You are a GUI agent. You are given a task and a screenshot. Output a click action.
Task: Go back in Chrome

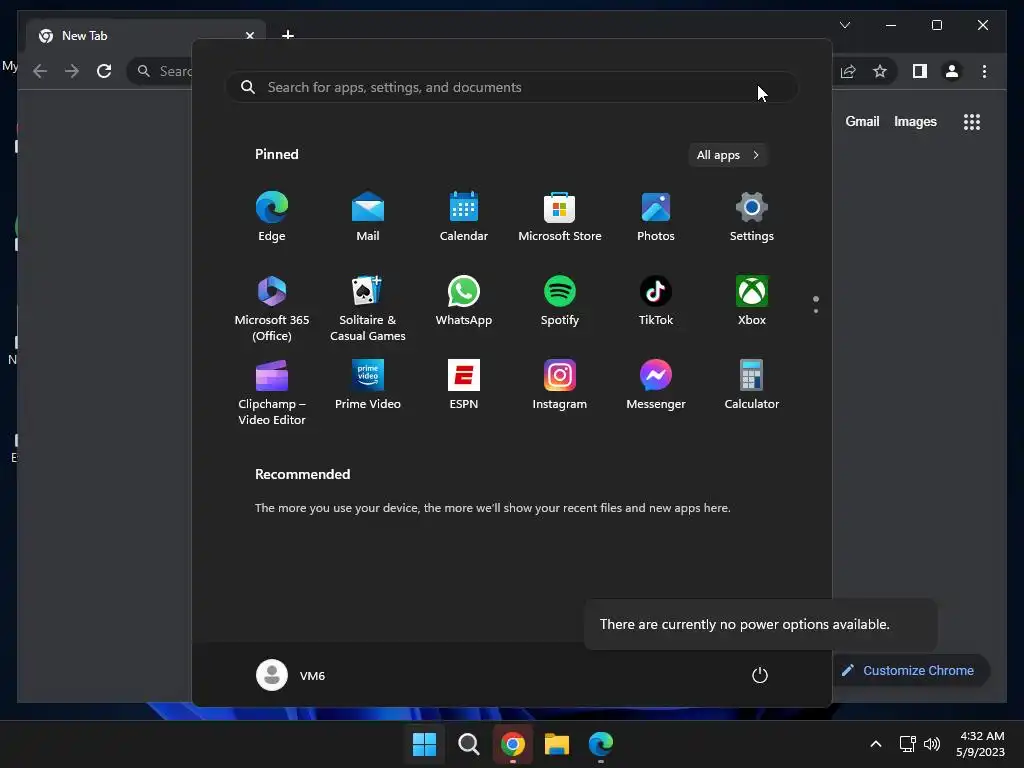40,71
